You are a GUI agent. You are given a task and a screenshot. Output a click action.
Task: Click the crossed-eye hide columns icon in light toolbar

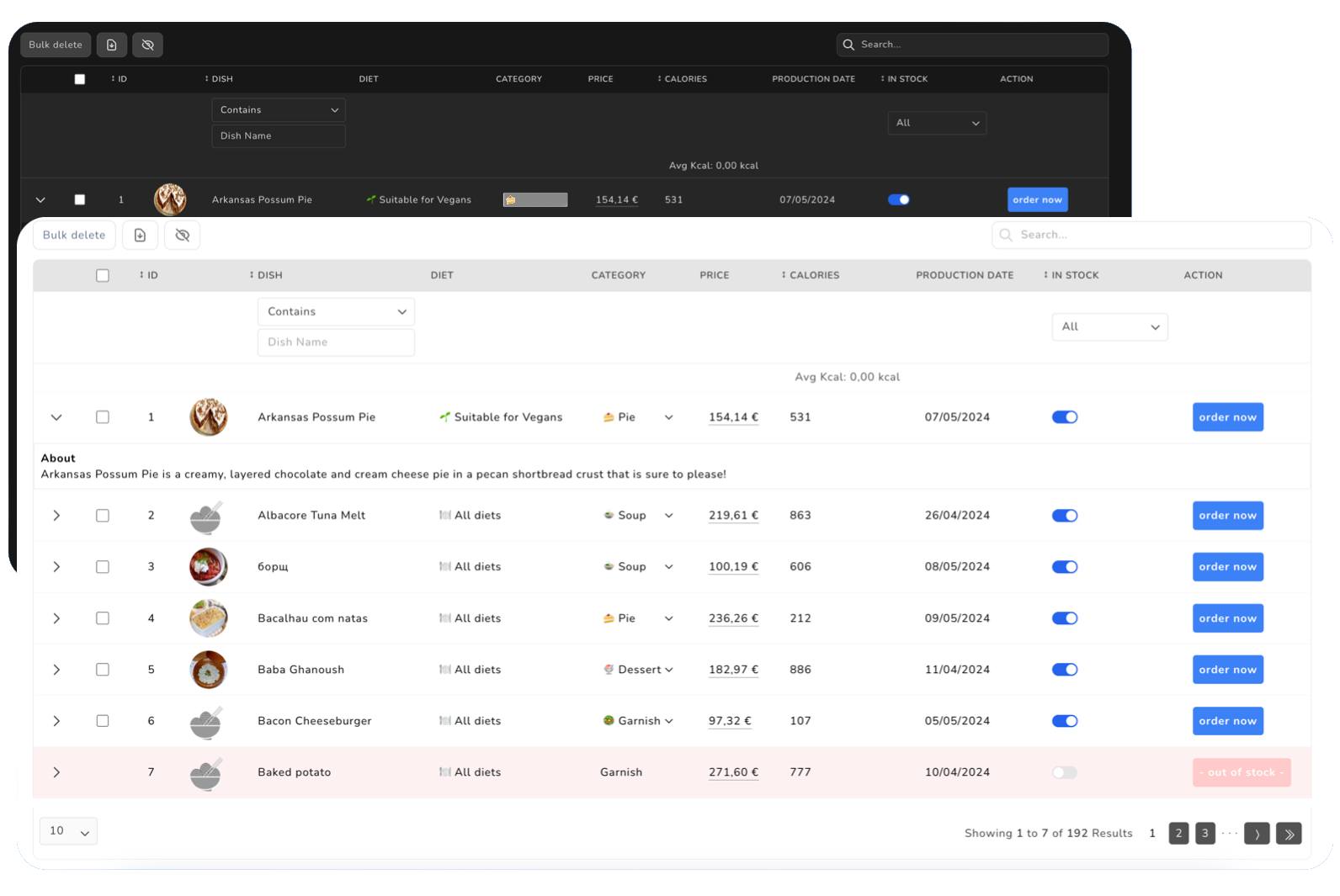[182, 236]
